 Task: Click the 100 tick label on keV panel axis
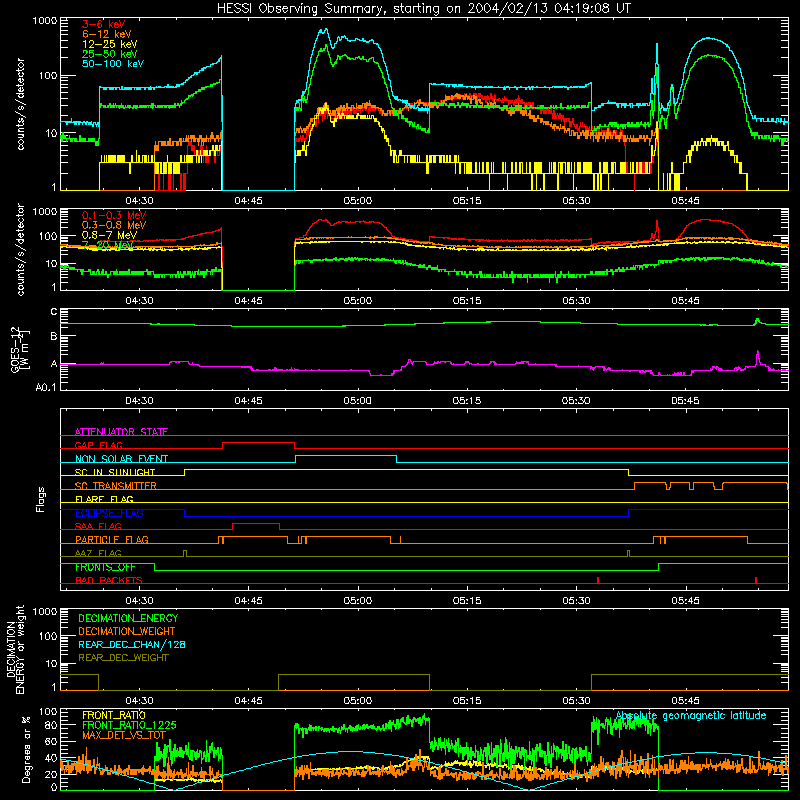49,76
